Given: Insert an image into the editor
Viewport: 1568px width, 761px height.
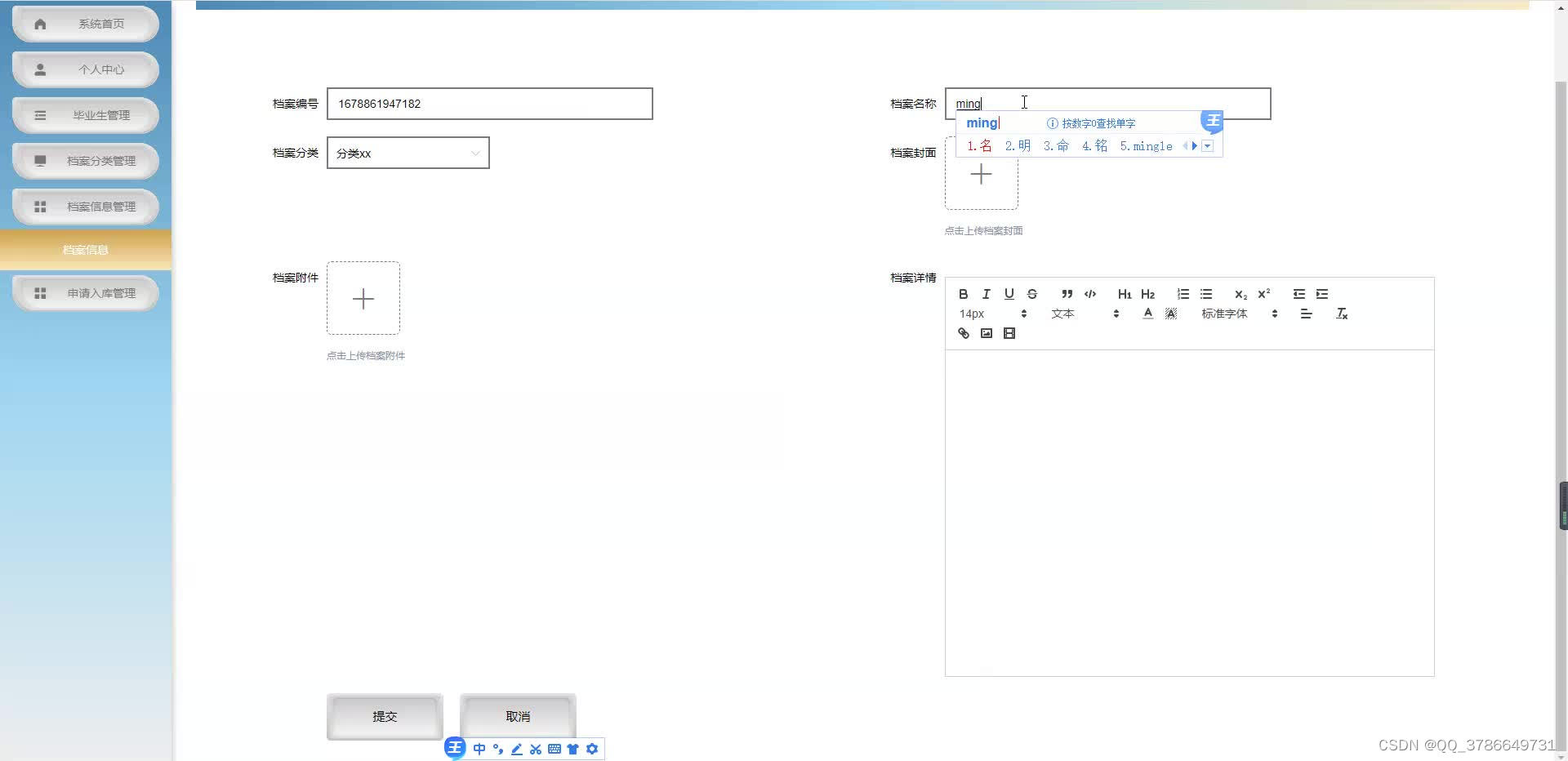Looking at the screenshot, I should click(987, 333).
